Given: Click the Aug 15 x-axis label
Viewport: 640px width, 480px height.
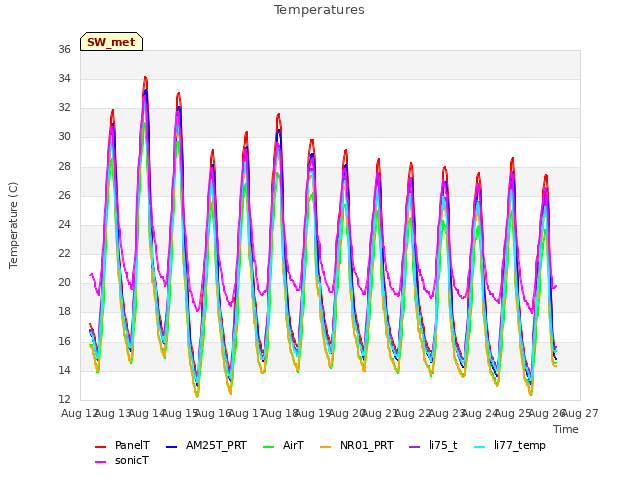Looking at the screenshot, I should click(180, 413).
